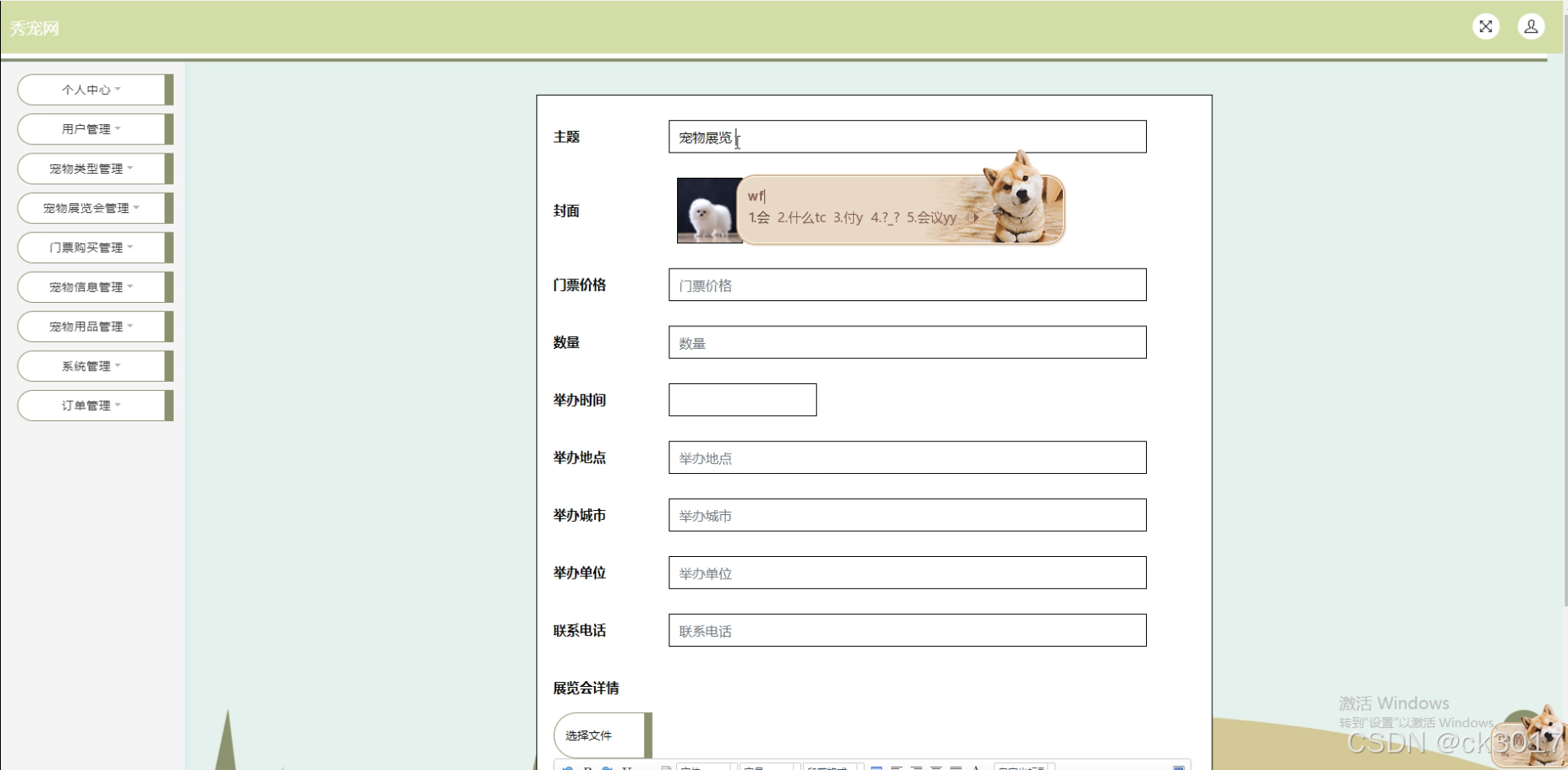Focus the 举办单位 input field
Screen dimensions: 1568x770
point(907,573)
